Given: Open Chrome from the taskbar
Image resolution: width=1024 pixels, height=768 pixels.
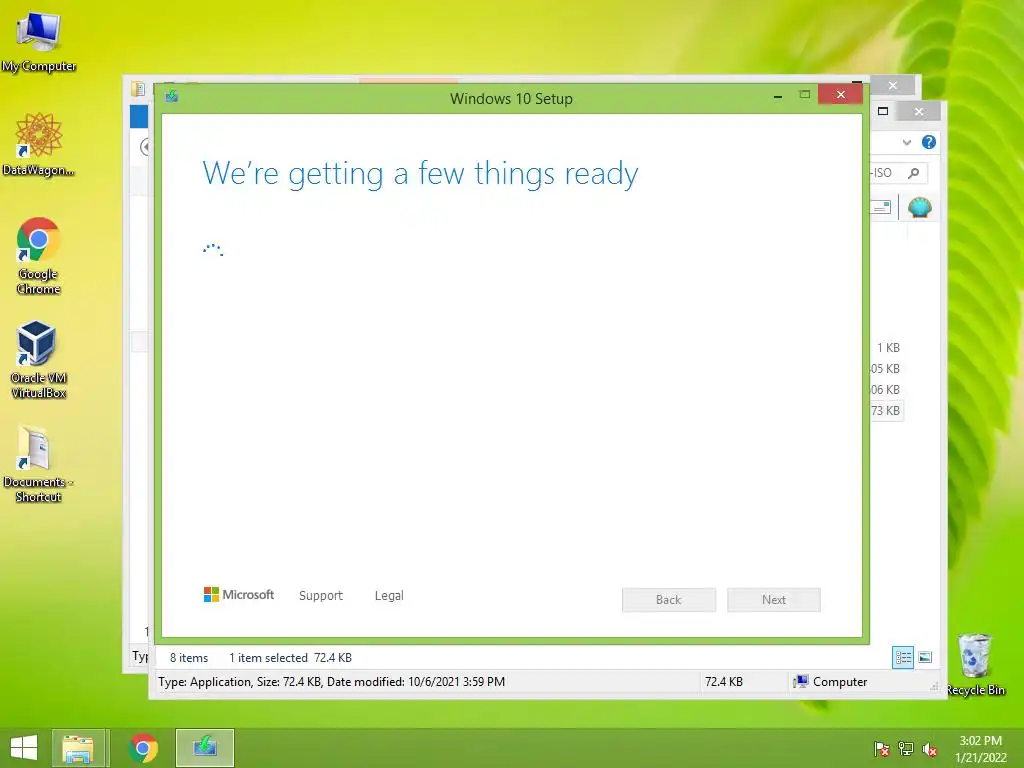Looking at the screenshot, I should tap(143, 748).
